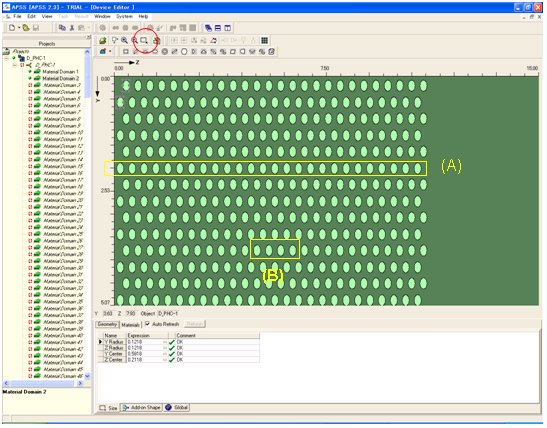The width and height of the screenshot is (547, 428).
Task: Click the grid display icon in toolbar
Action: click(264, 40)
